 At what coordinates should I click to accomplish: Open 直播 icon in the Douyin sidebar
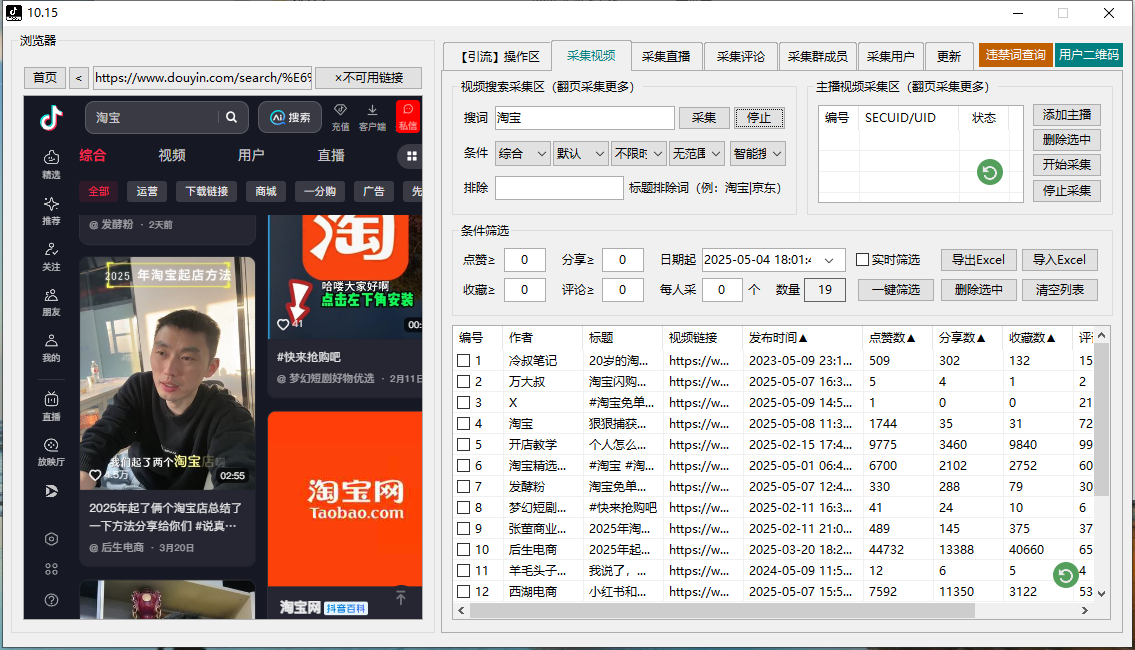pos(51,406)
